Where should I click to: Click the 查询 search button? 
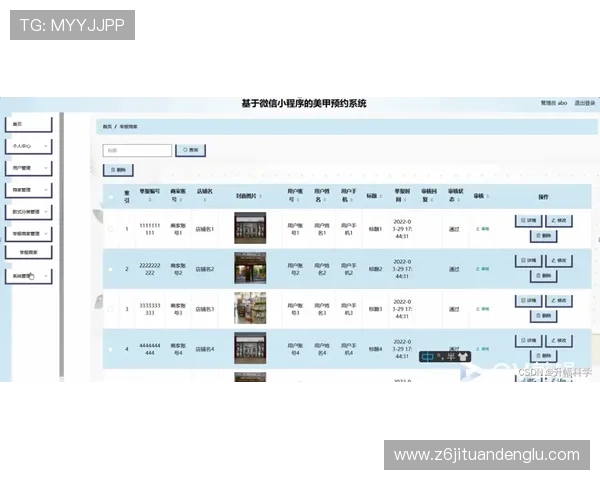coord(191,150)
